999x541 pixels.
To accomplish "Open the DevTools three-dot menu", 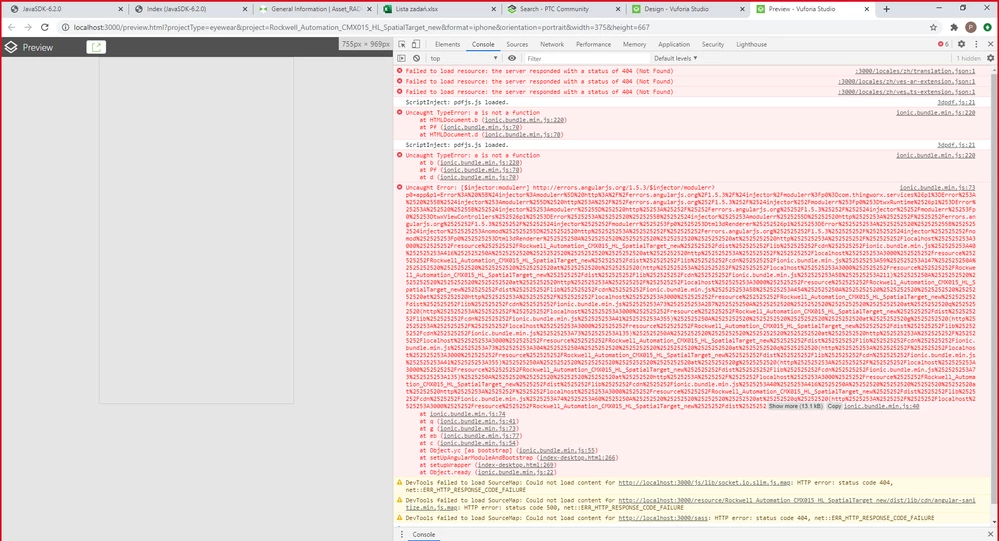I will 976,44.
